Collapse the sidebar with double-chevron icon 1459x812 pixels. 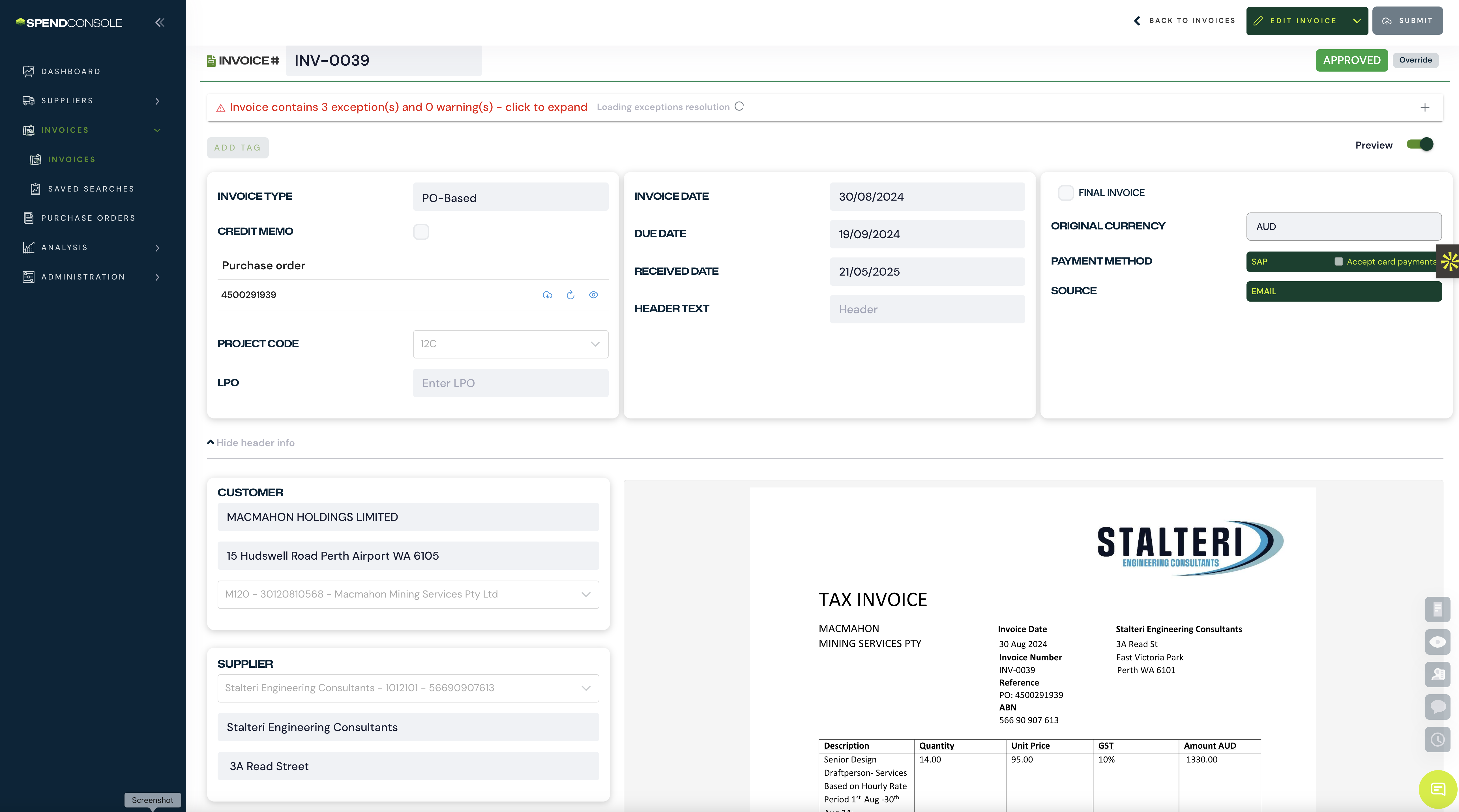(x=160, y=23)
